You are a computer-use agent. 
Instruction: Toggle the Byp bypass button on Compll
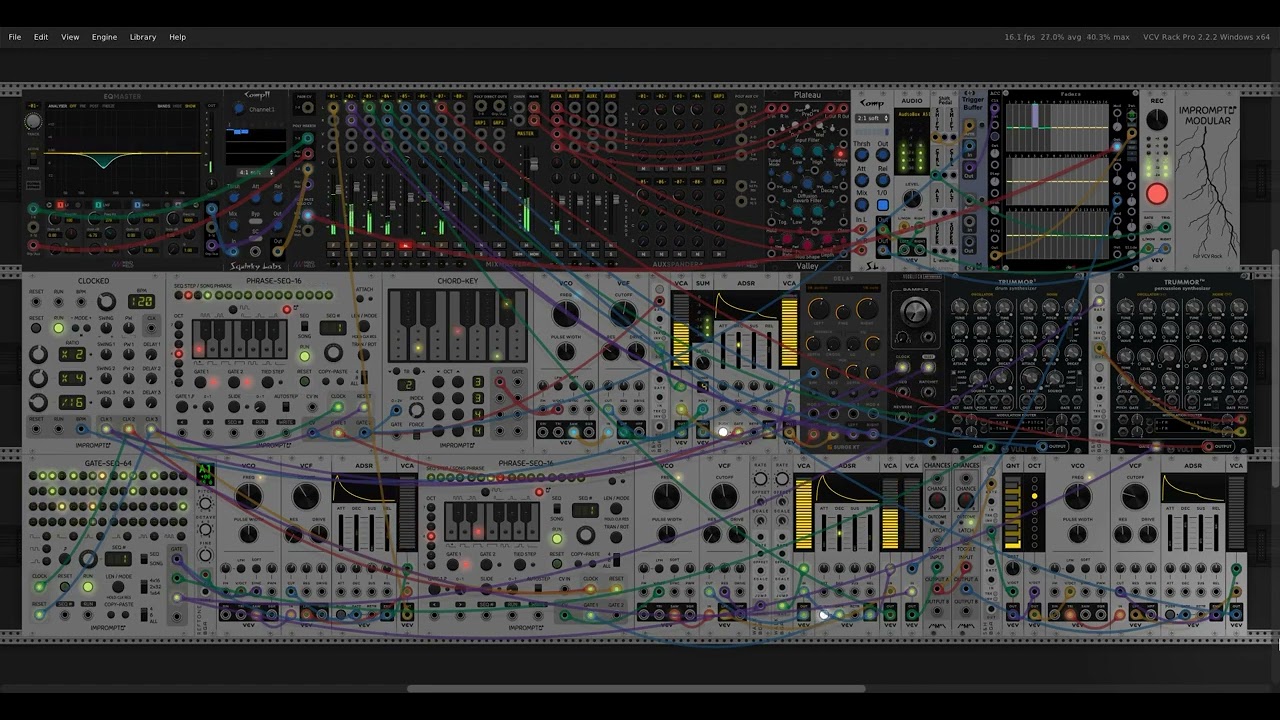255,221
